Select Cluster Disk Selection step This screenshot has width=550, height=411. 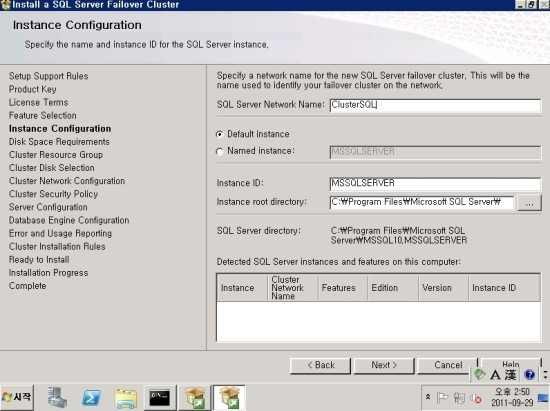point(52,168)
